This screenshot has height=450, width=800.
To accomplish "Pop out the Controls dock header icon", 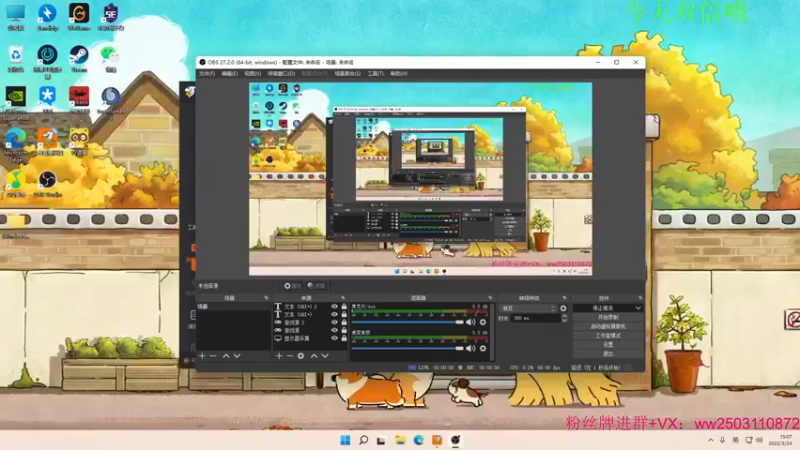I will click(640, 297).
